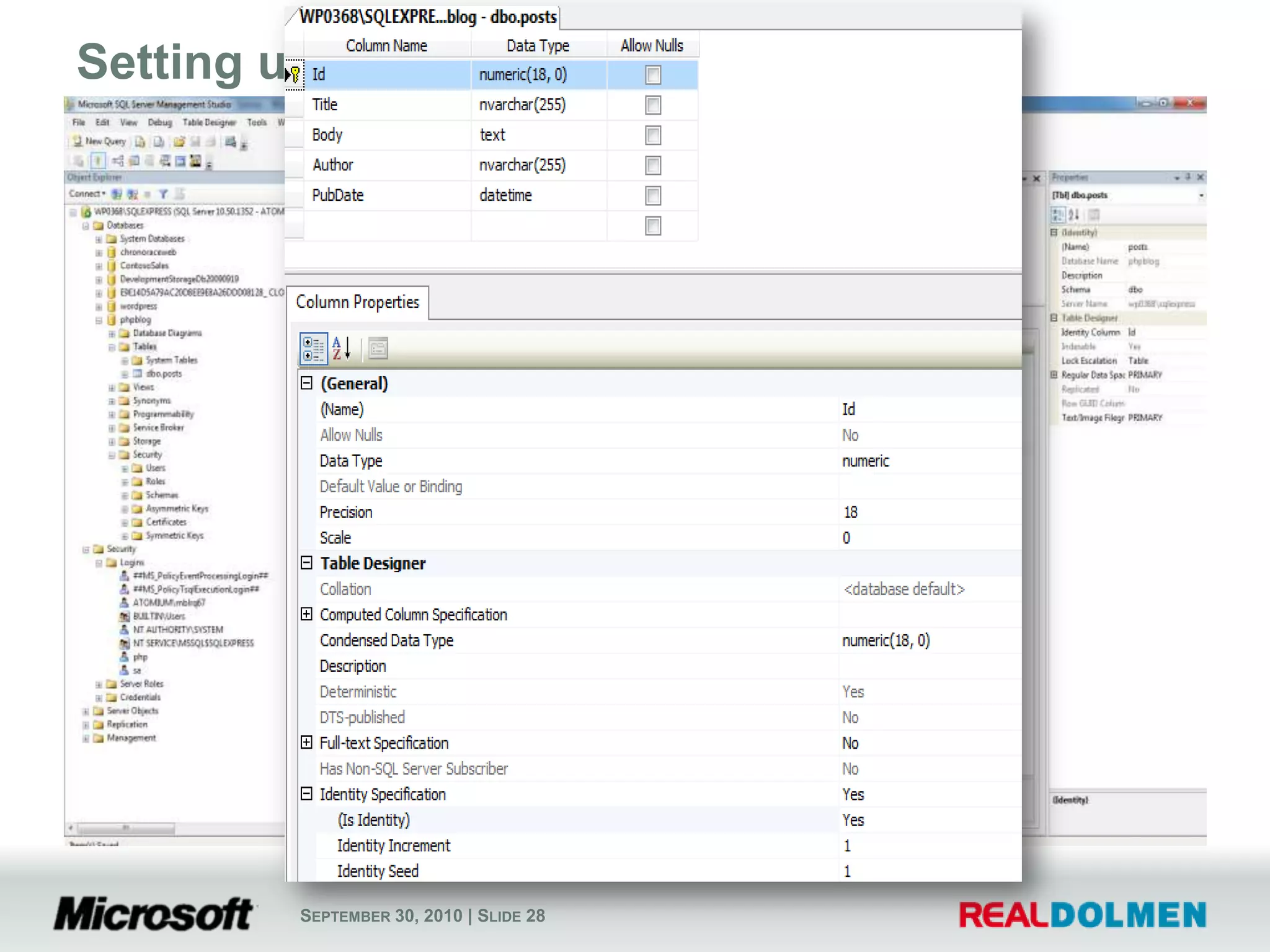Expand Full-text Specification

click(306, 743)
